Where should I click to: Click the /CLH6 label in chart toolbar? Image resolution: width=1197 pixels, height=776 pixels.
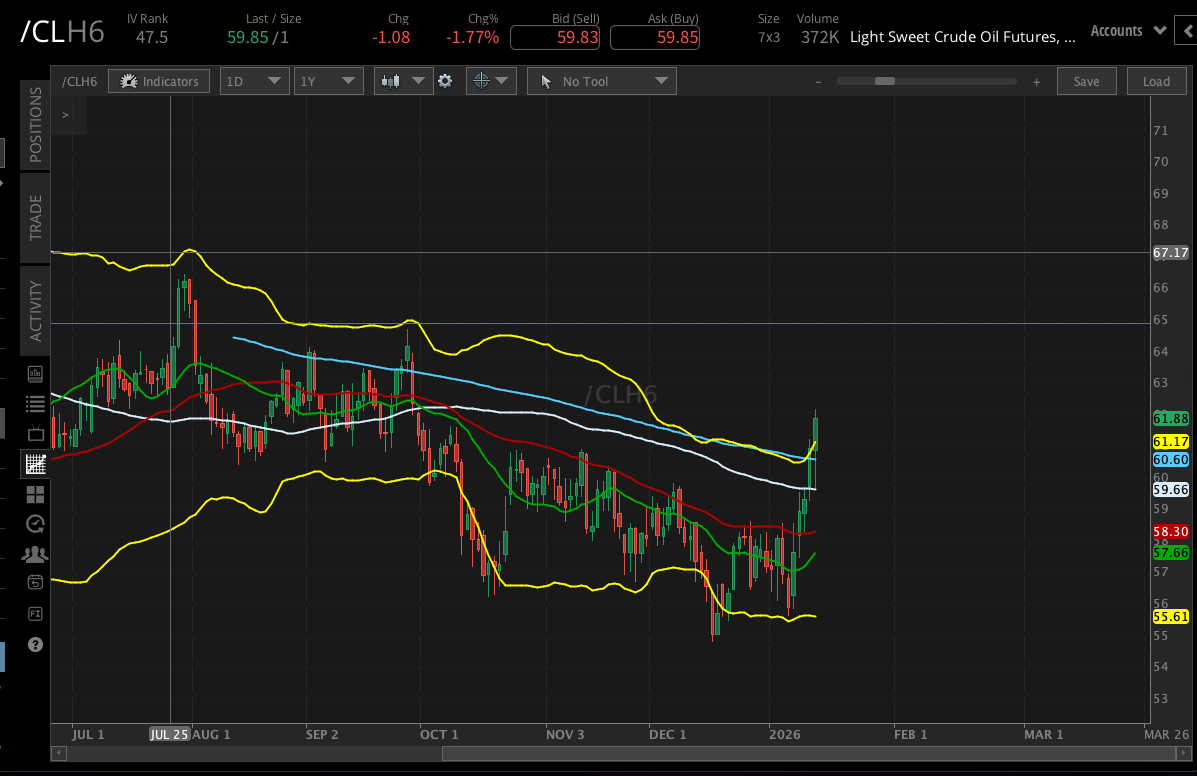79,82
